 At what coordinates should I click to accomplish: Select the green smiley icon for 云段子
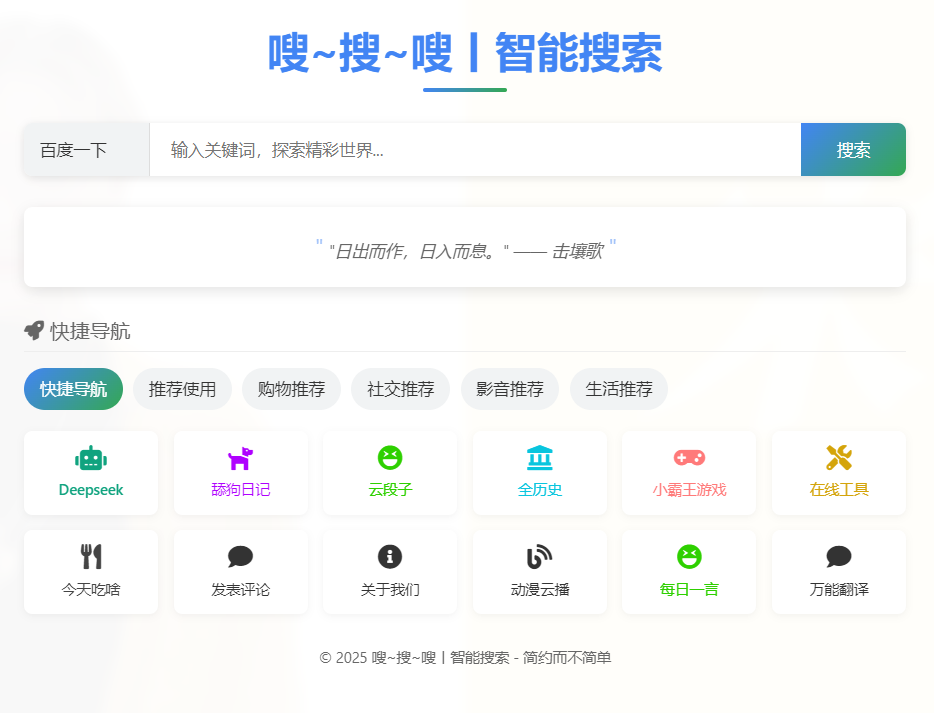[x=390, y=458]
